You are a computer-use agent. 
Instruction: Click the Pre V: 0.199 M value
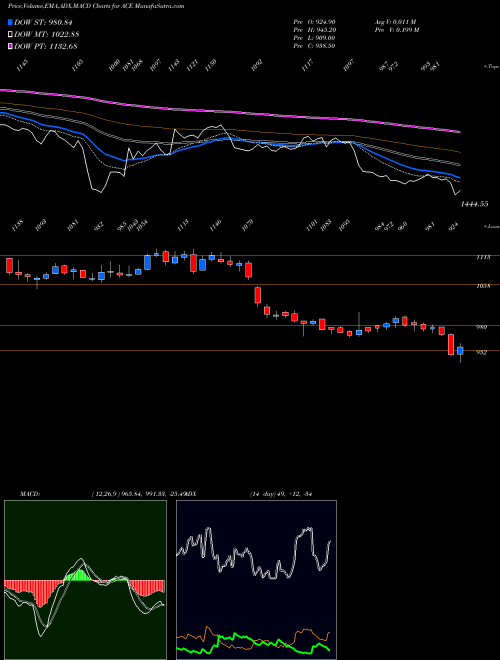(397, 30)
